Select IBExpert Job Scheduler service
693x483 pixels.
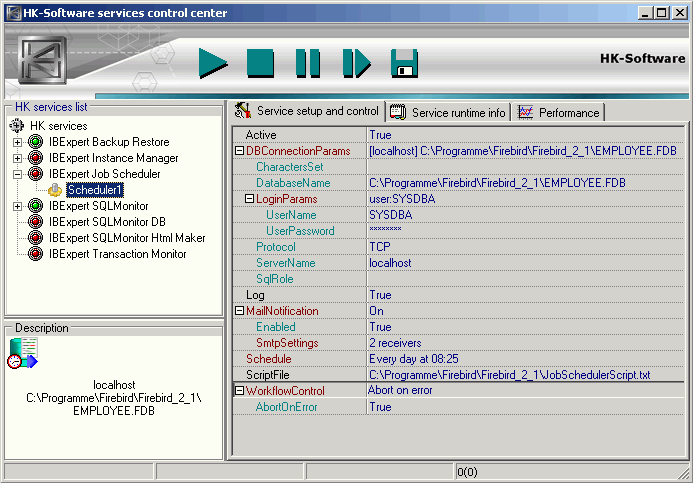(x=104, y=174)
